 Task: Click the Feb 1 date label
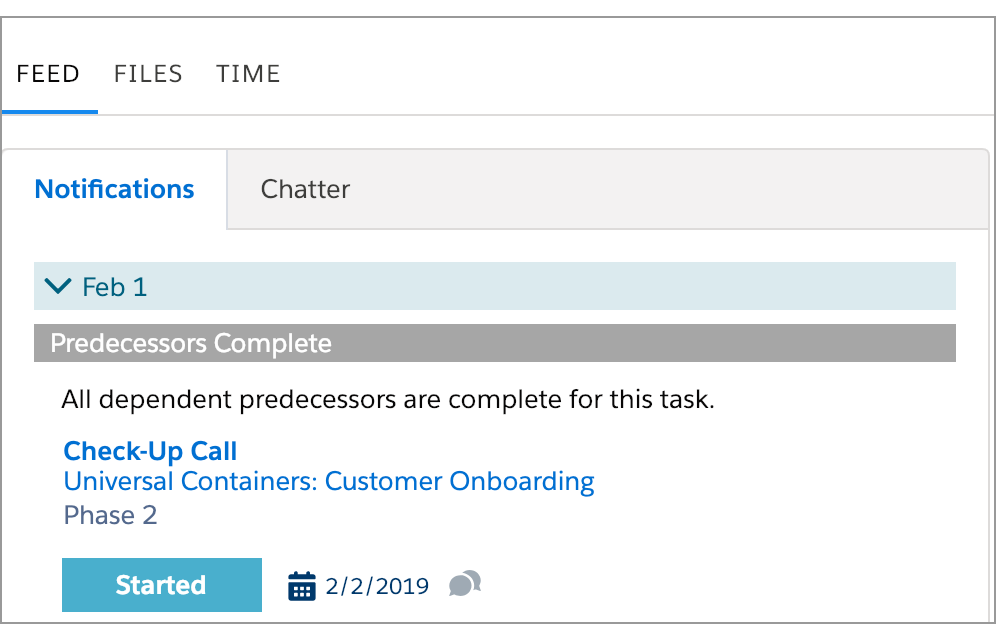(115, 287)
